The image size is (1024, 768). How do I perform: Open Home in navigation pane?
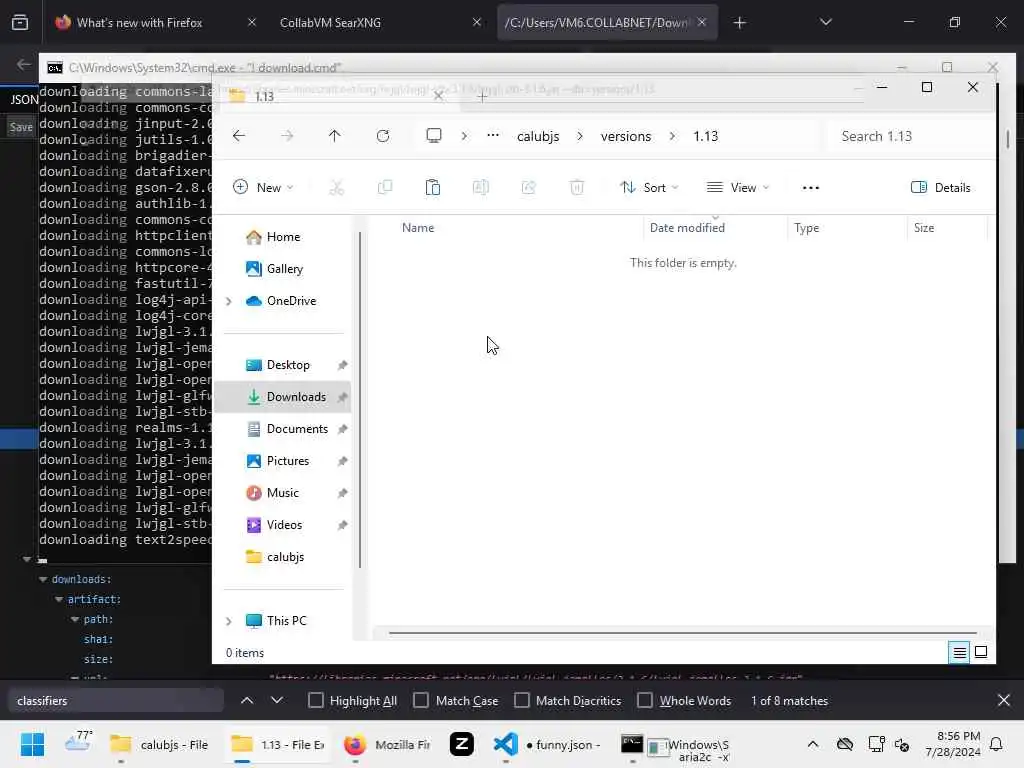coord(283,237)
